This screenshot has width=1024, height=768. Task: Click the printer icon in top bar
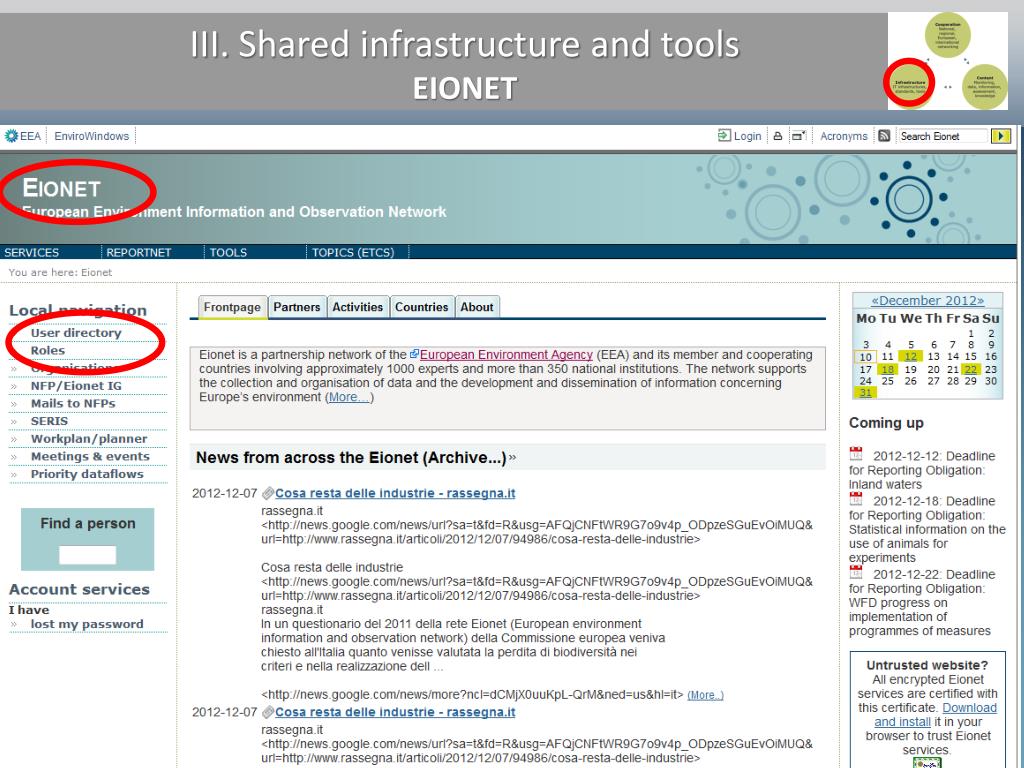(x=777, y=136)
